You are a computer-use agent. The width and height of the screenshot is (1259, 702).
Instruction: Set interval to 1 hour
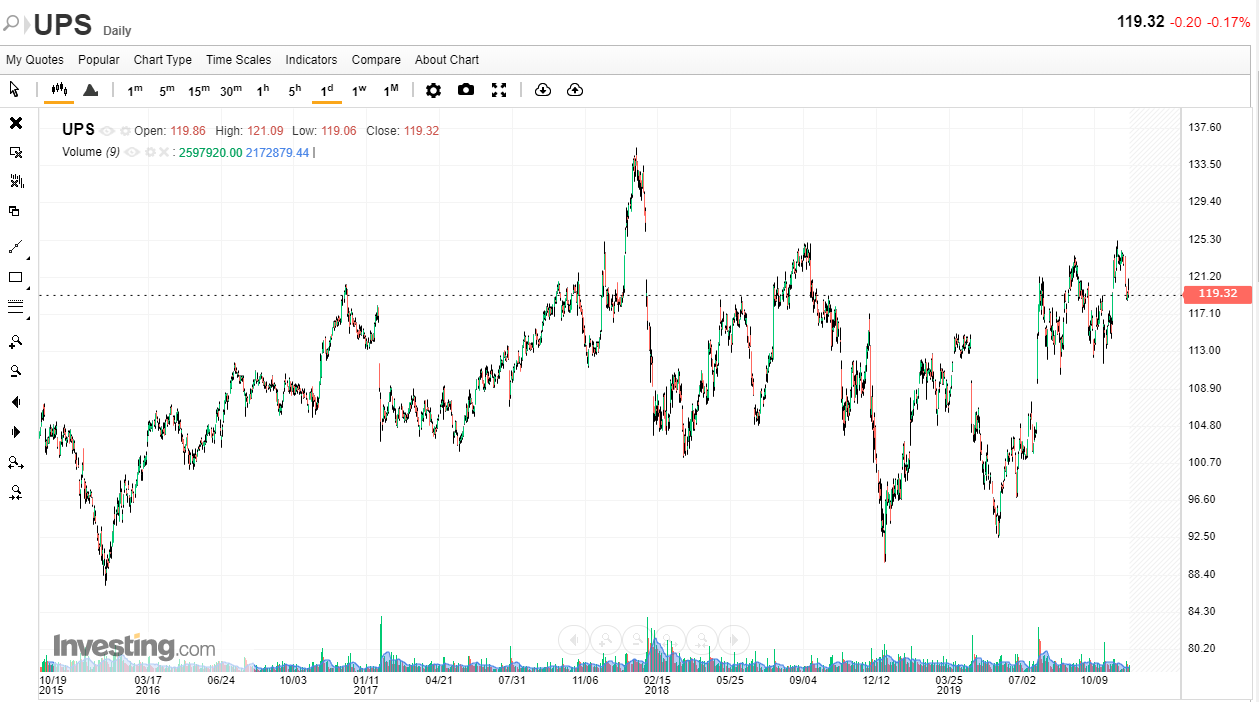click(x=263, y=90)
